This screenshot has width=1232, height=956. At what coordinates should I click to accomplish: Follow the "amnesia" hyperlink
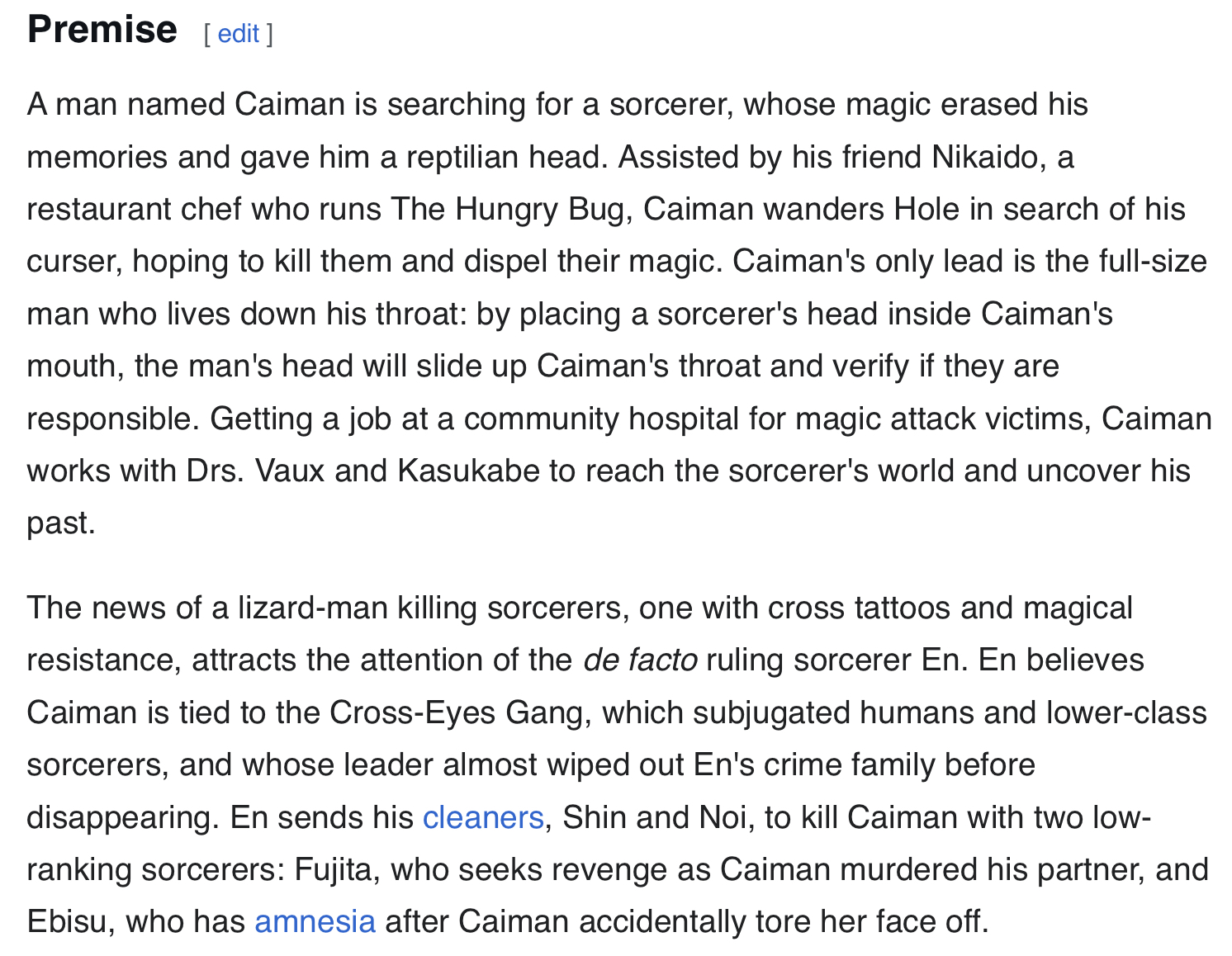(315, 921)
